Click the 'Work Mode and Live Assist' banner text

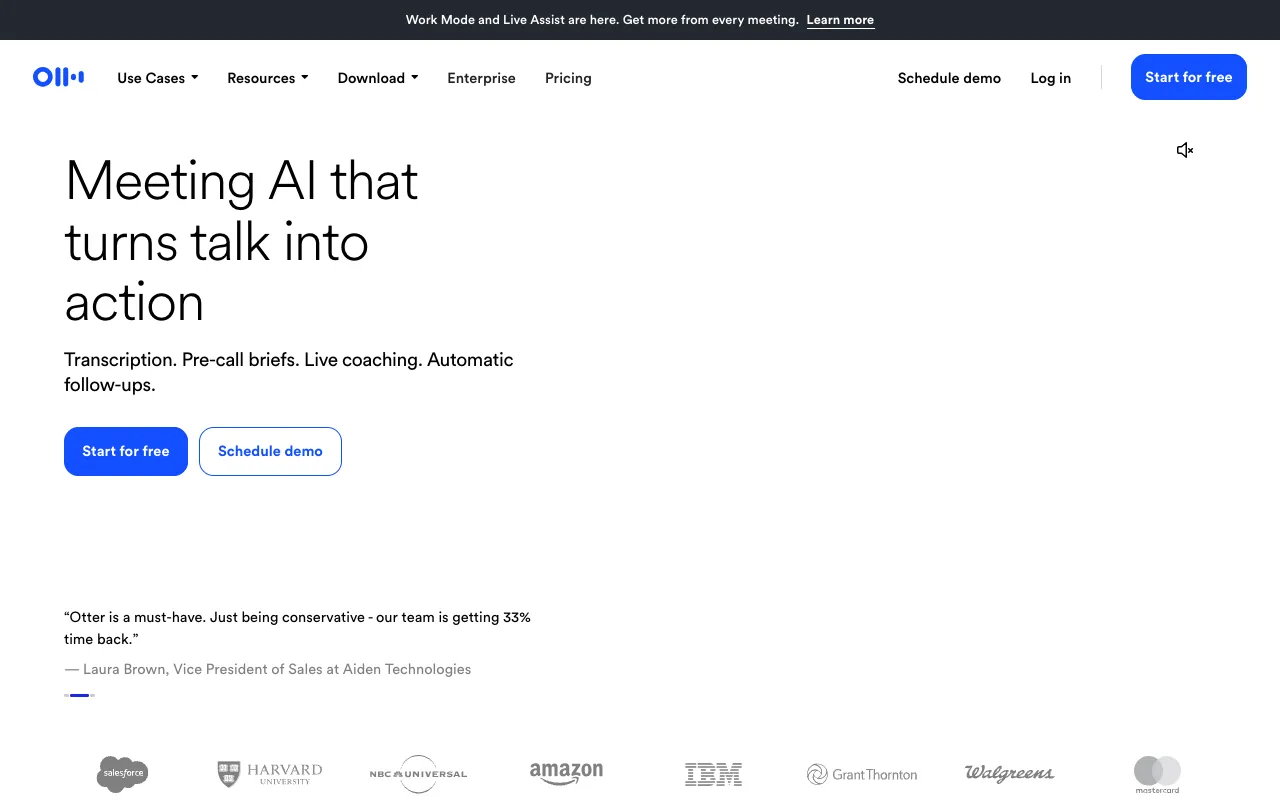(602, 20)
